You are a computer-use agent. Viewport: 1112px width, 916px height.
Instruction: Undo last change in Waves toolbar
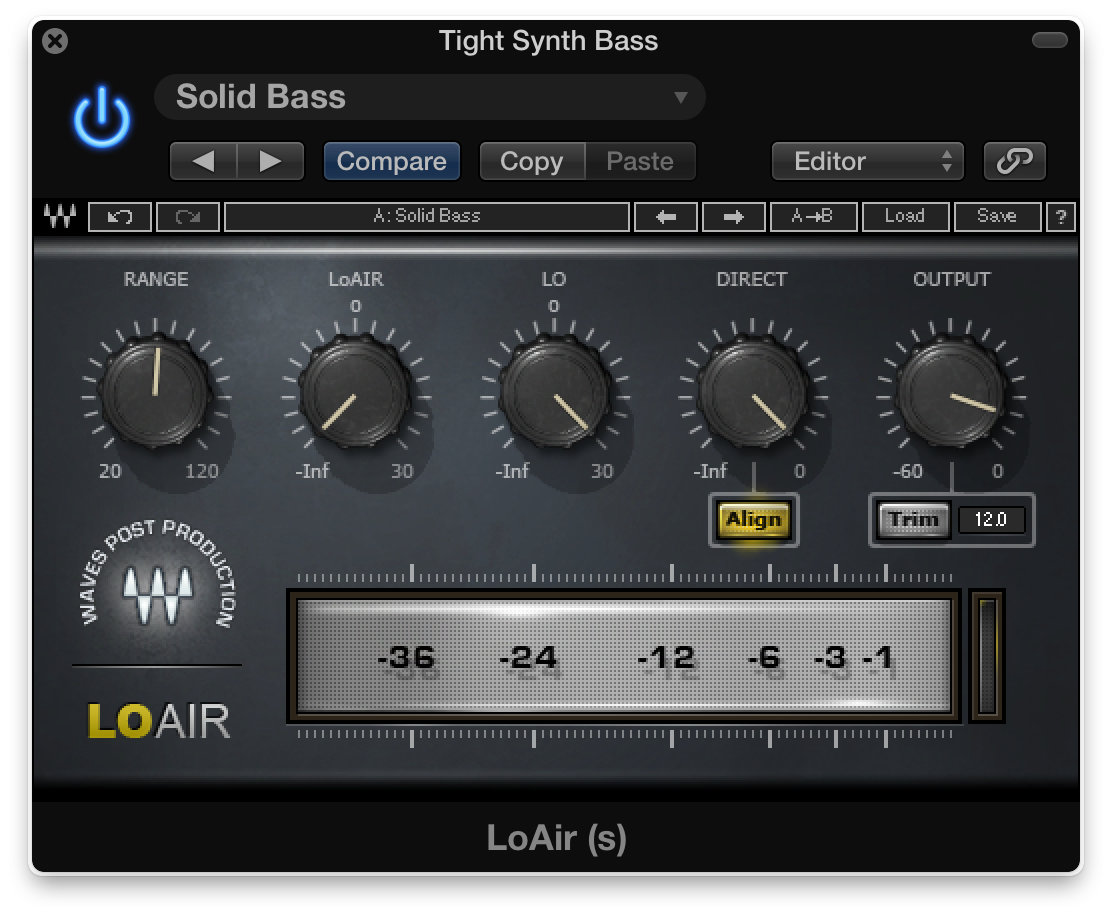coord(120,217)
